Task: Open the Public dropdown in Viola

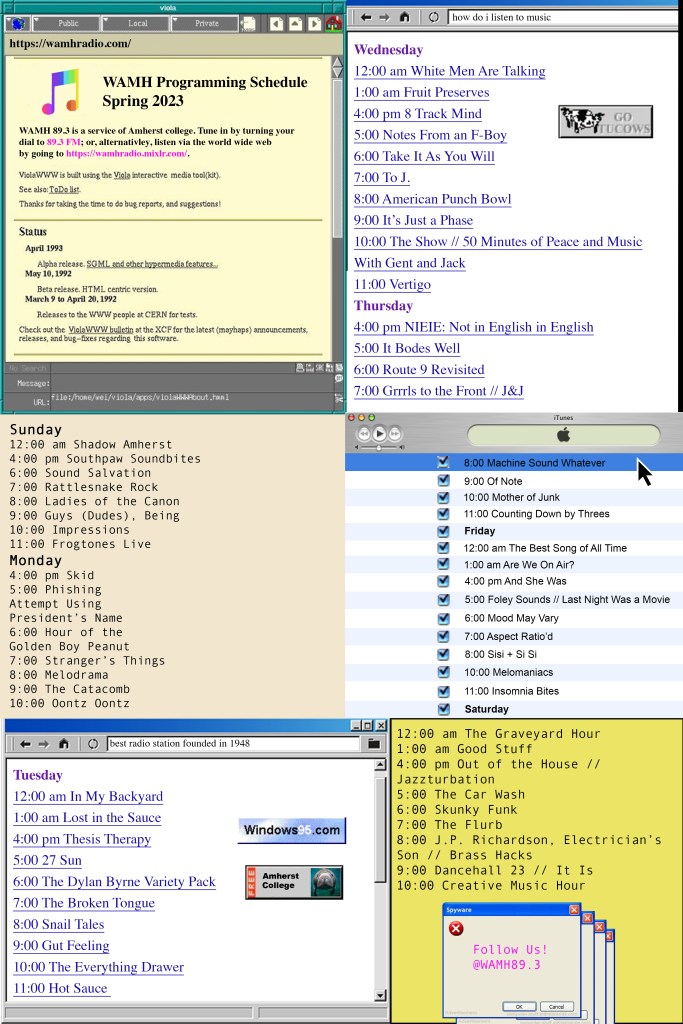Action: pyautogui.click(x=68, y=23)
